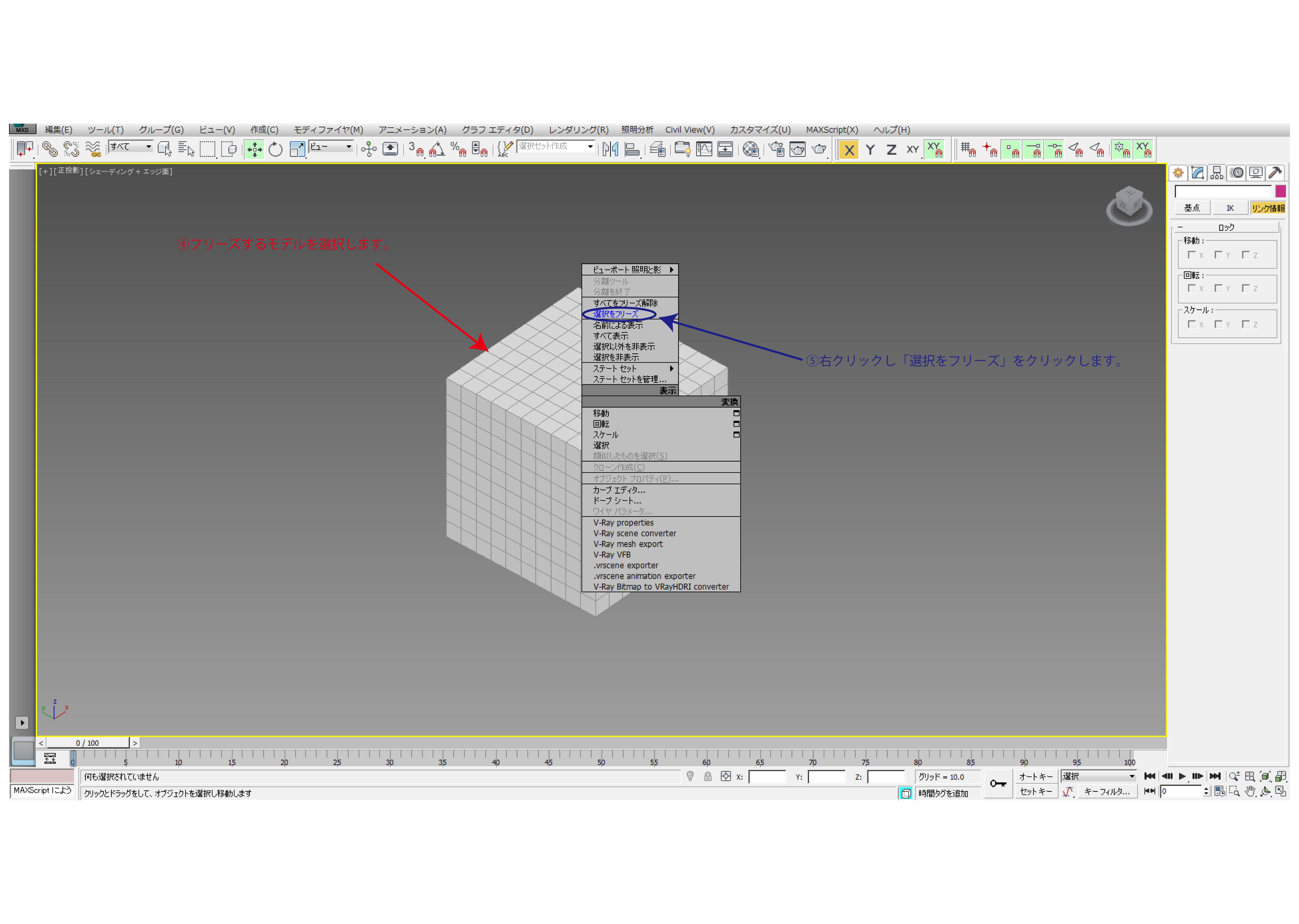
Task: Restrict transform to X axis button
Action: (848, 150)
